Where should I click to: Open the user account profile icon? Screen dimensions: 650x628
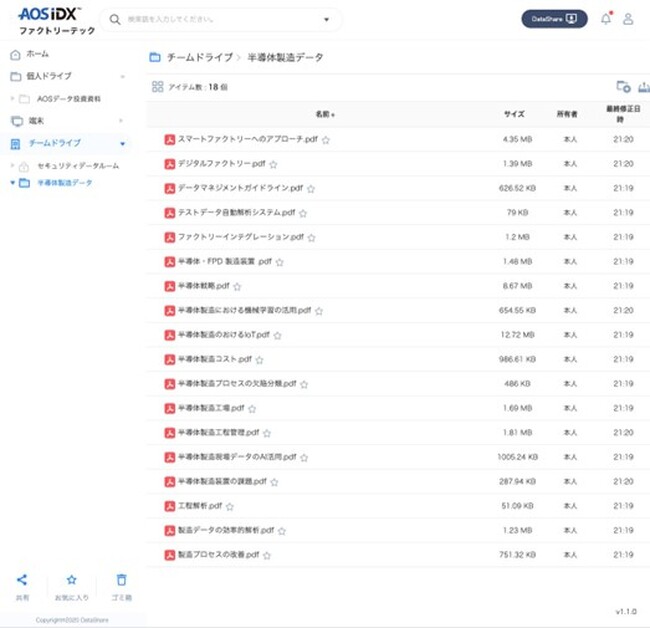628,19
